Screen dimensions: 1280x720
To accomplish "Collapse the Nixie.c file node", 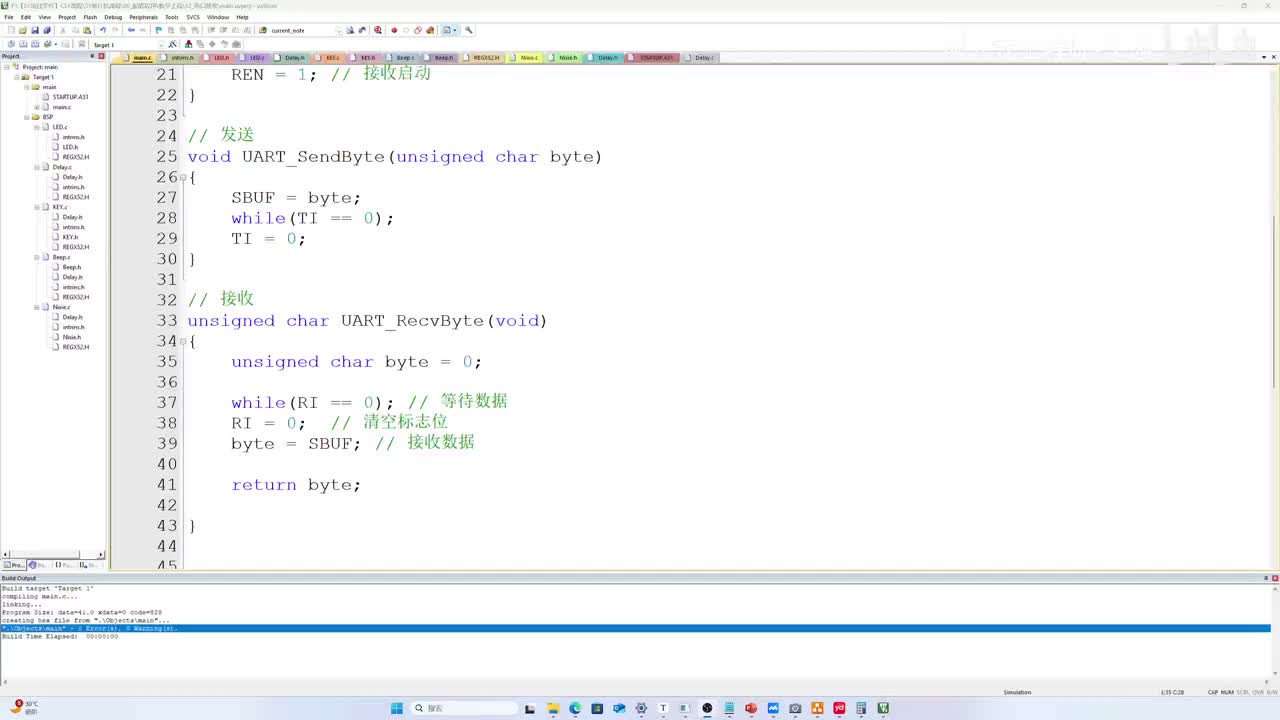I will (37, 307).
